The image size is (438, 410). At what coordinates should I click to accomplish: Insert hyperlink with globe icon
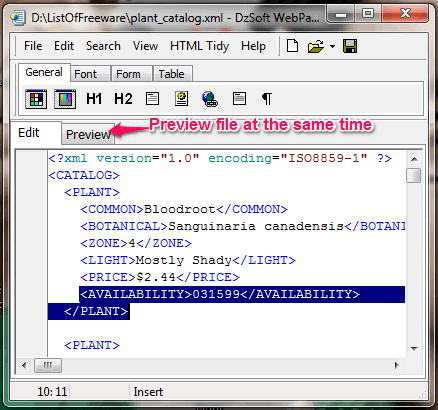(210, 99)
